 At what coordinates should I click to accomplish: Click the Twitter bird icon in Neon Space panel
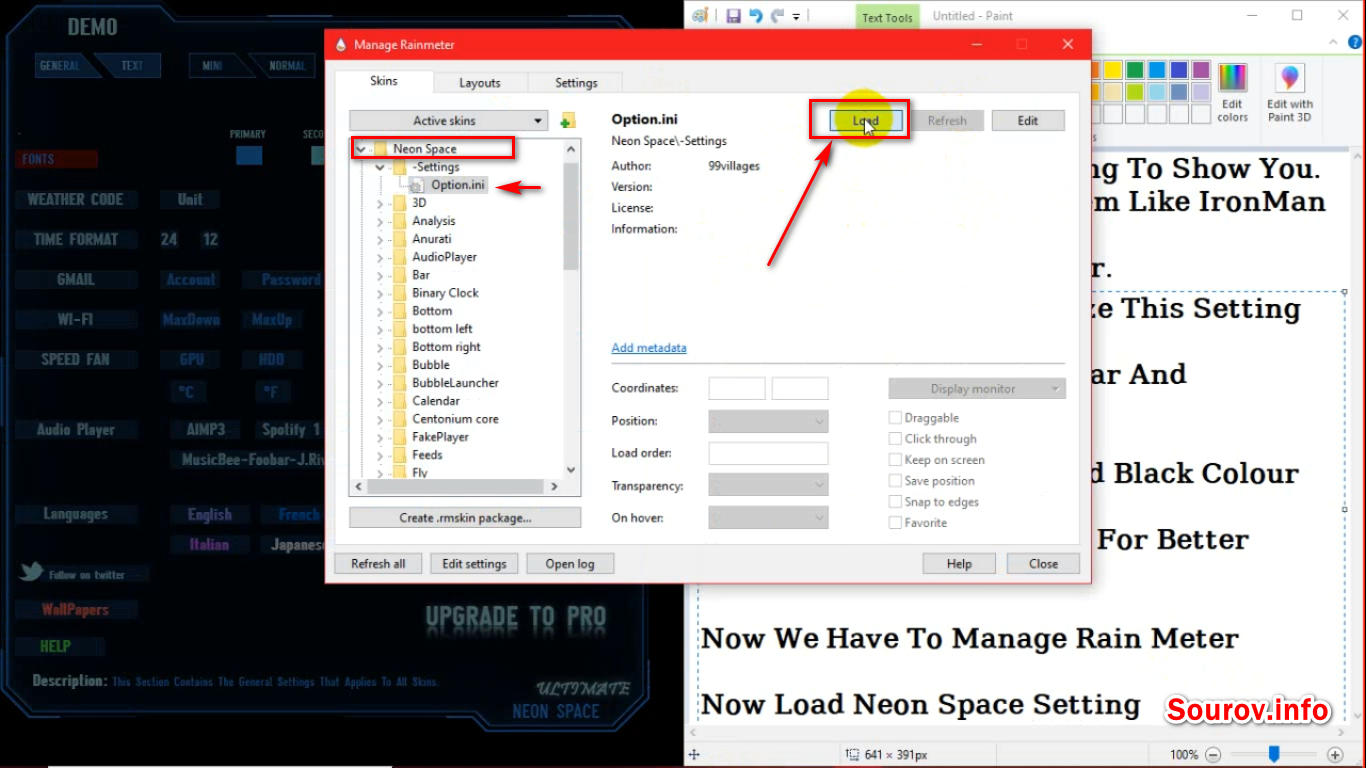click(31, 573)
